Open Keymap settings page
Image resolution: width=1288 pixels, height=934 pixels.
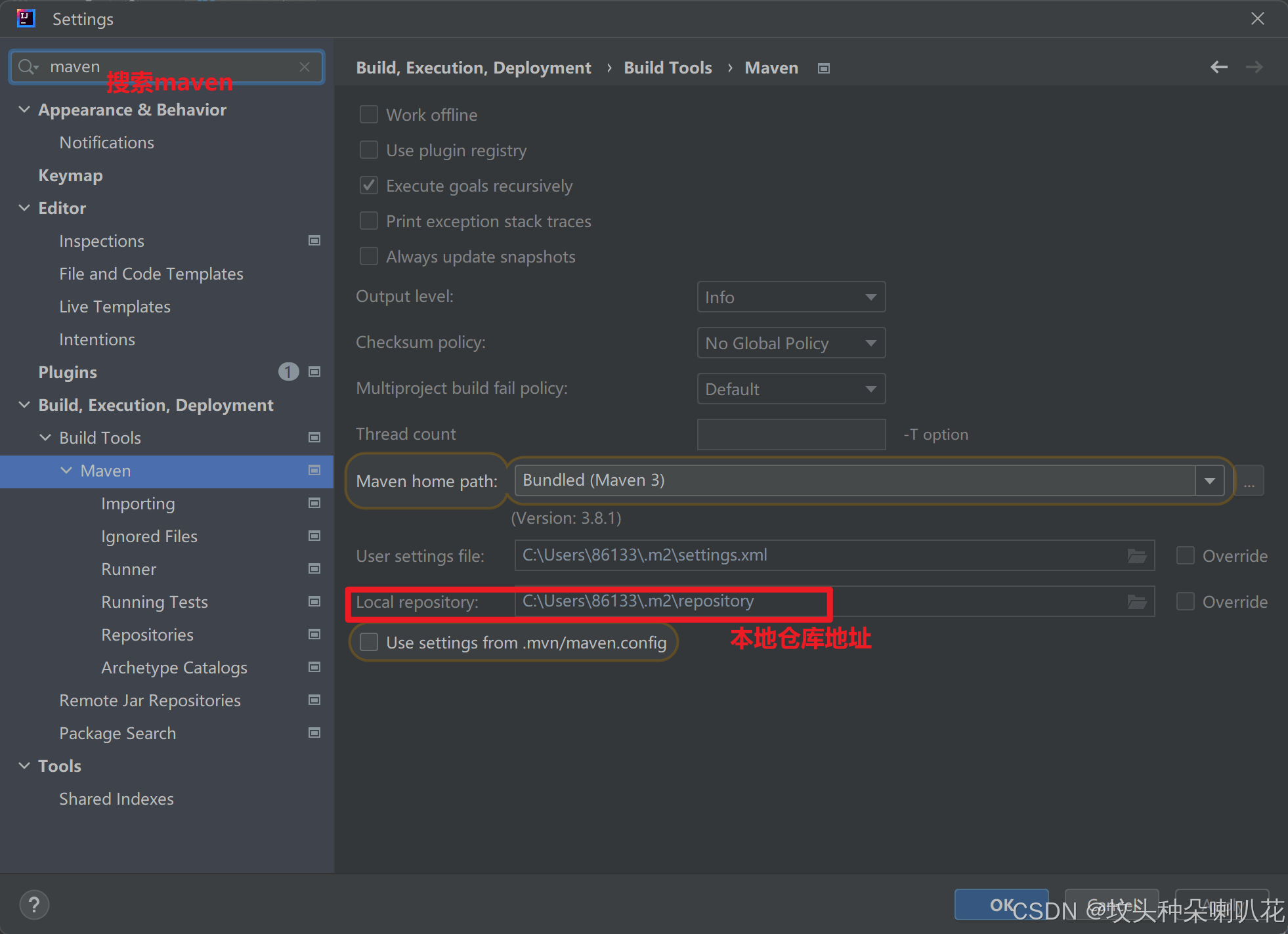(x=70, y=175)
